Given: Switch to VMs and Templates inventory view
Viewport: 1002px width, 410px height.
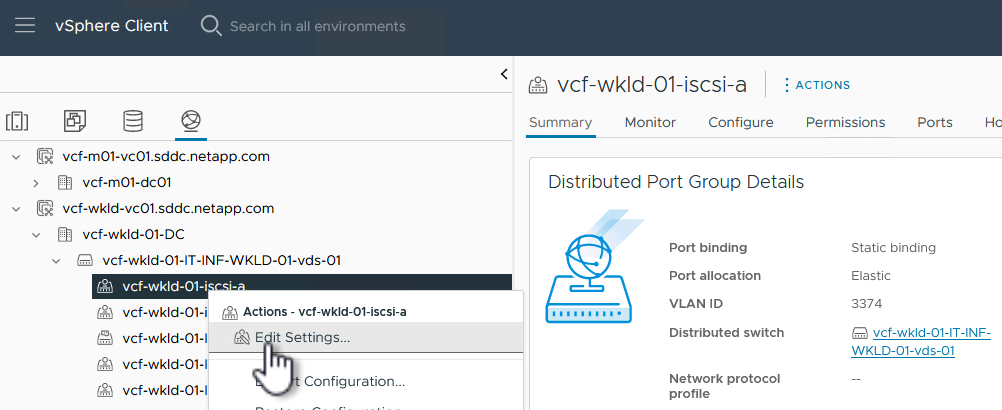Looking at the screenshot, I should tap(75, 121).
